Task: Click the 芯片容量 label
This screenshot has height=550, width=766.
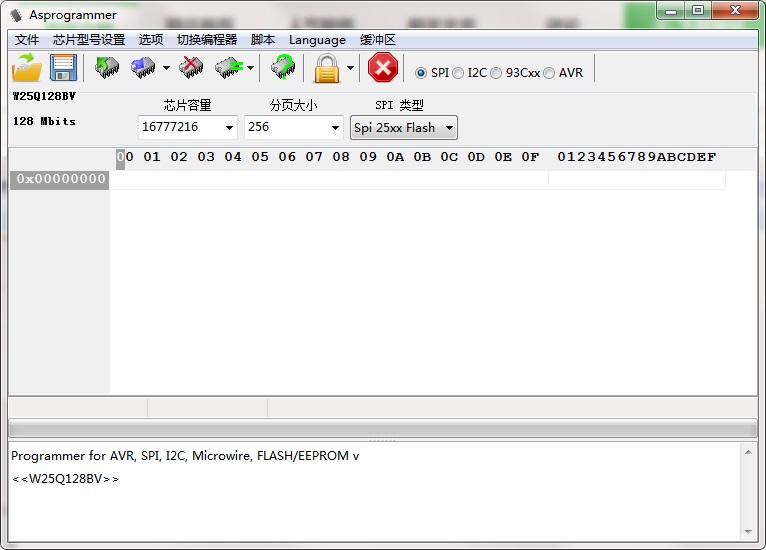Action: [x=188, y=105]
